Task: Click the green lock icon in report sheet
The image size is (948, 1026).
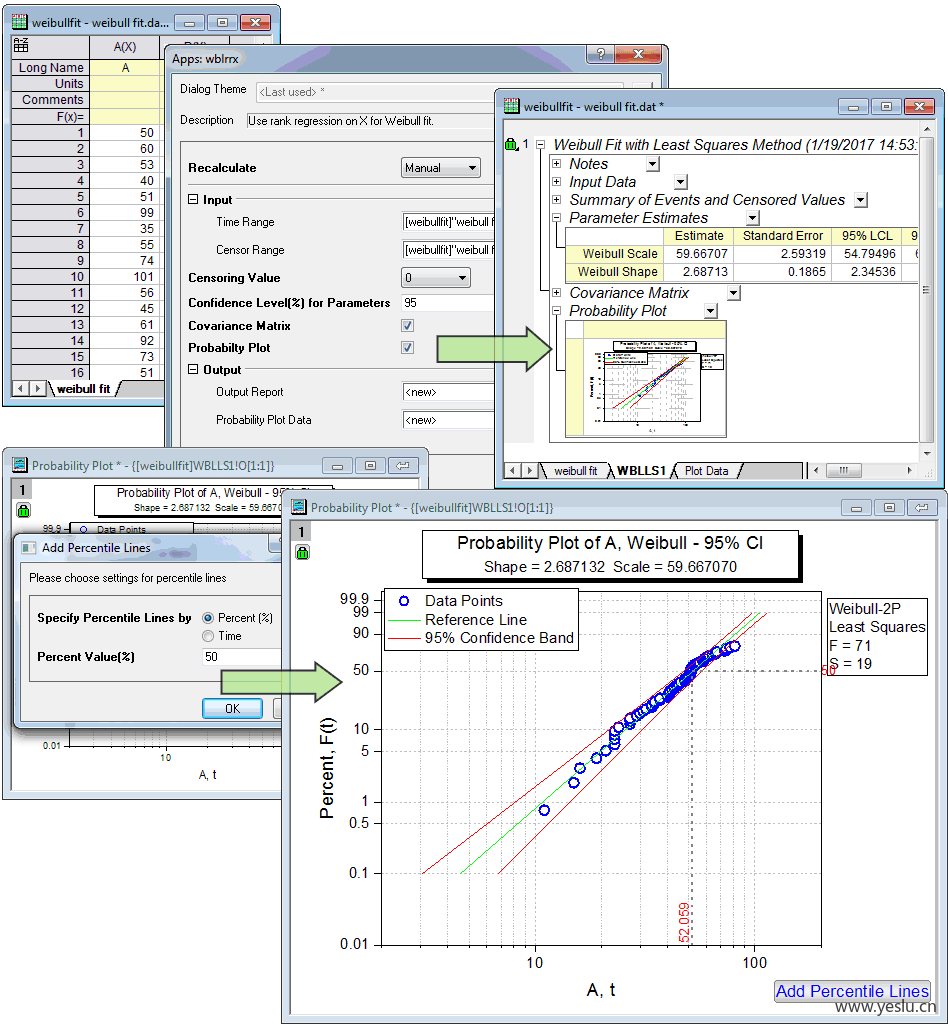Action: (511, 144)
